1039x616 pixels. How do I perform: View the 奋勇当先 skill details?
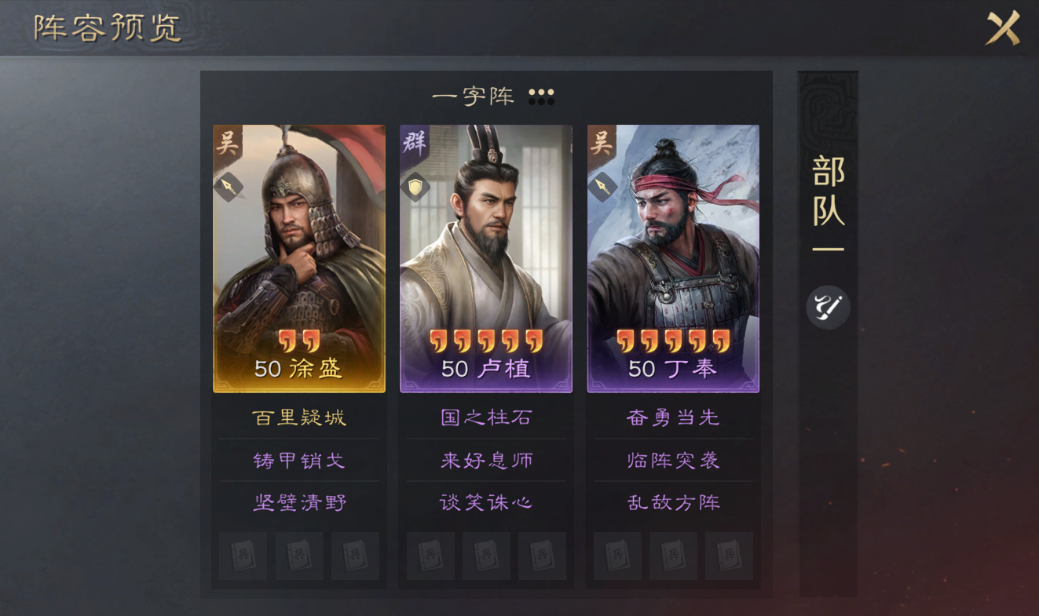[673, 417]
